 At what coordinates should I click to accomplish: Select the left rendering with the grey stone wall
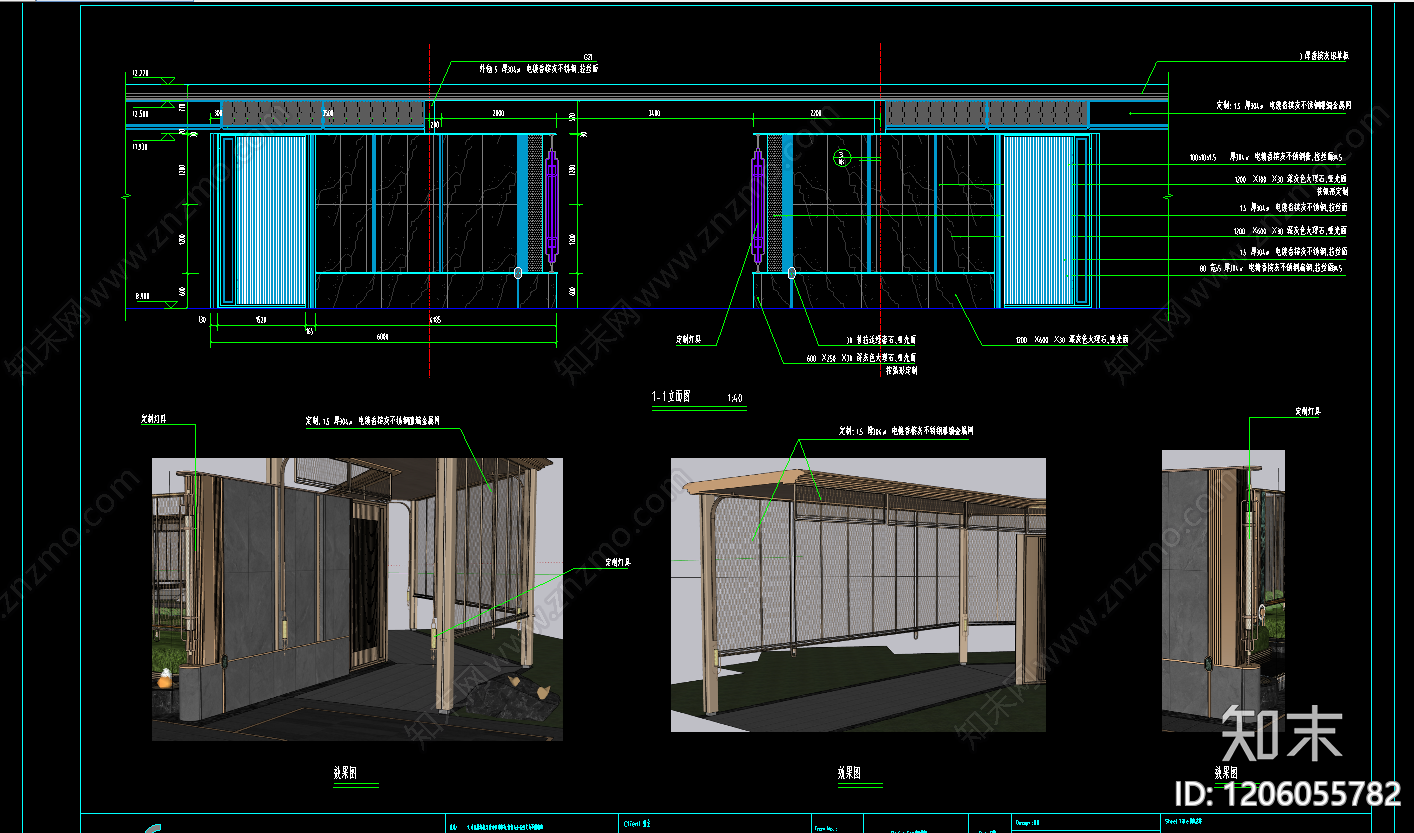(x=357, y=599)
